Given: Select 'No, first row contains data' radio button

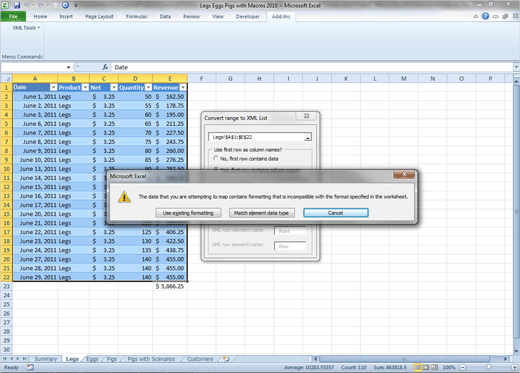Looking at the screenshot, I should (216, 159).
